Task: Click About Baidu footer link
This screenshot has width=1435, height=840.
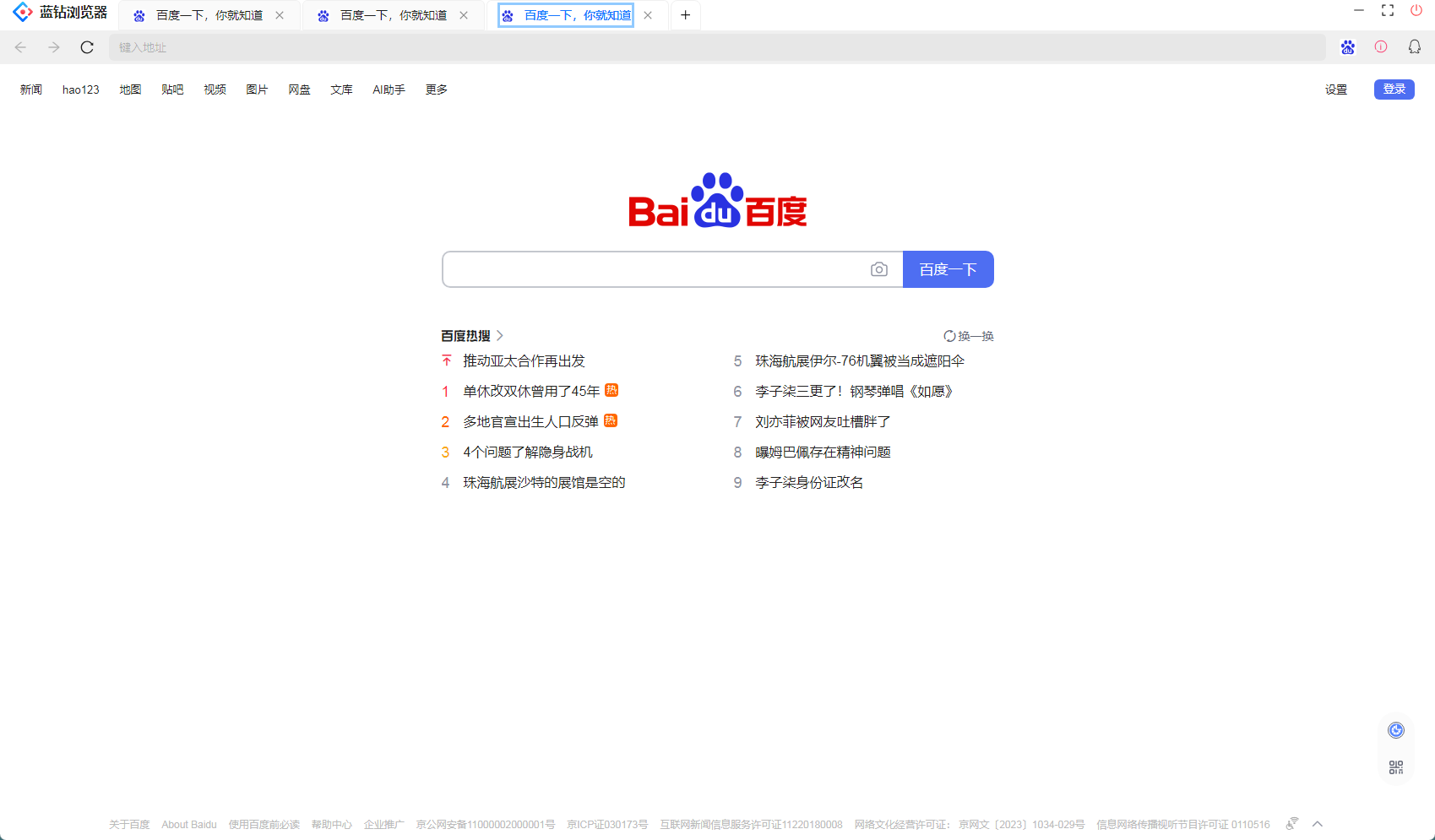Action: (x=189, y=825)
